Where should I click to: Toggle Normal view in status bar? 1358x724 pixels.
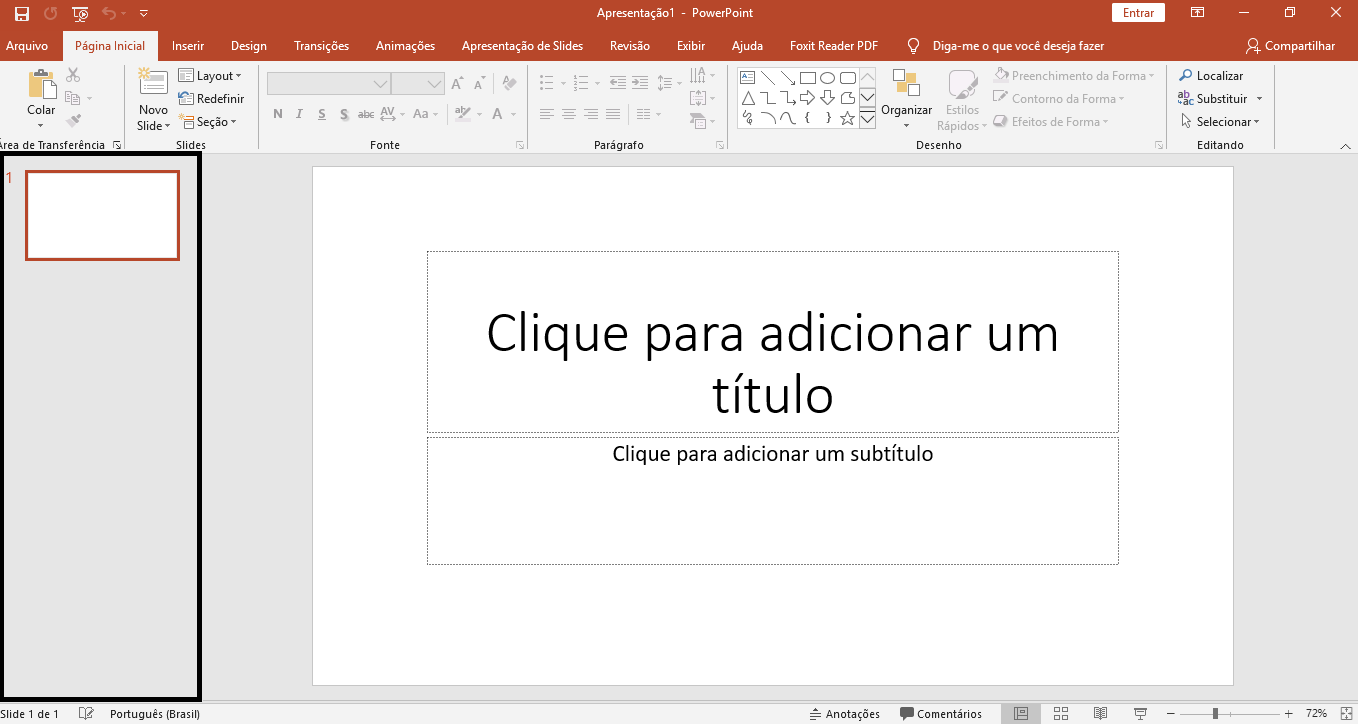coord(1020,713)
